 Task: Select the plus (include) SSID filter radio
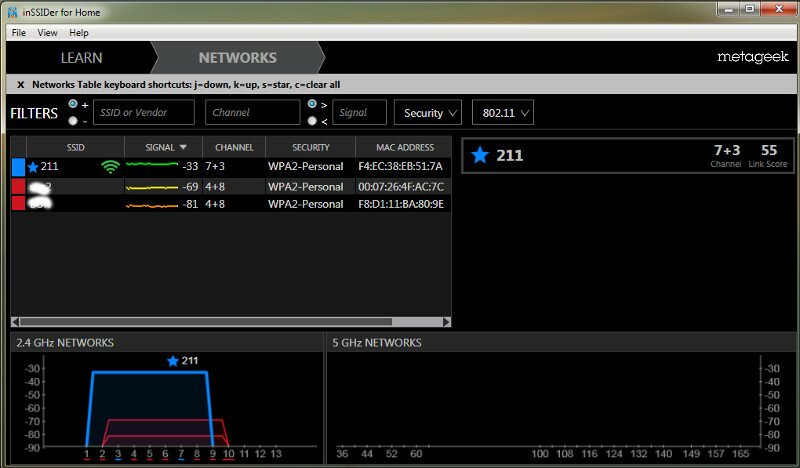pyautogui.click(x=73, y=104)
